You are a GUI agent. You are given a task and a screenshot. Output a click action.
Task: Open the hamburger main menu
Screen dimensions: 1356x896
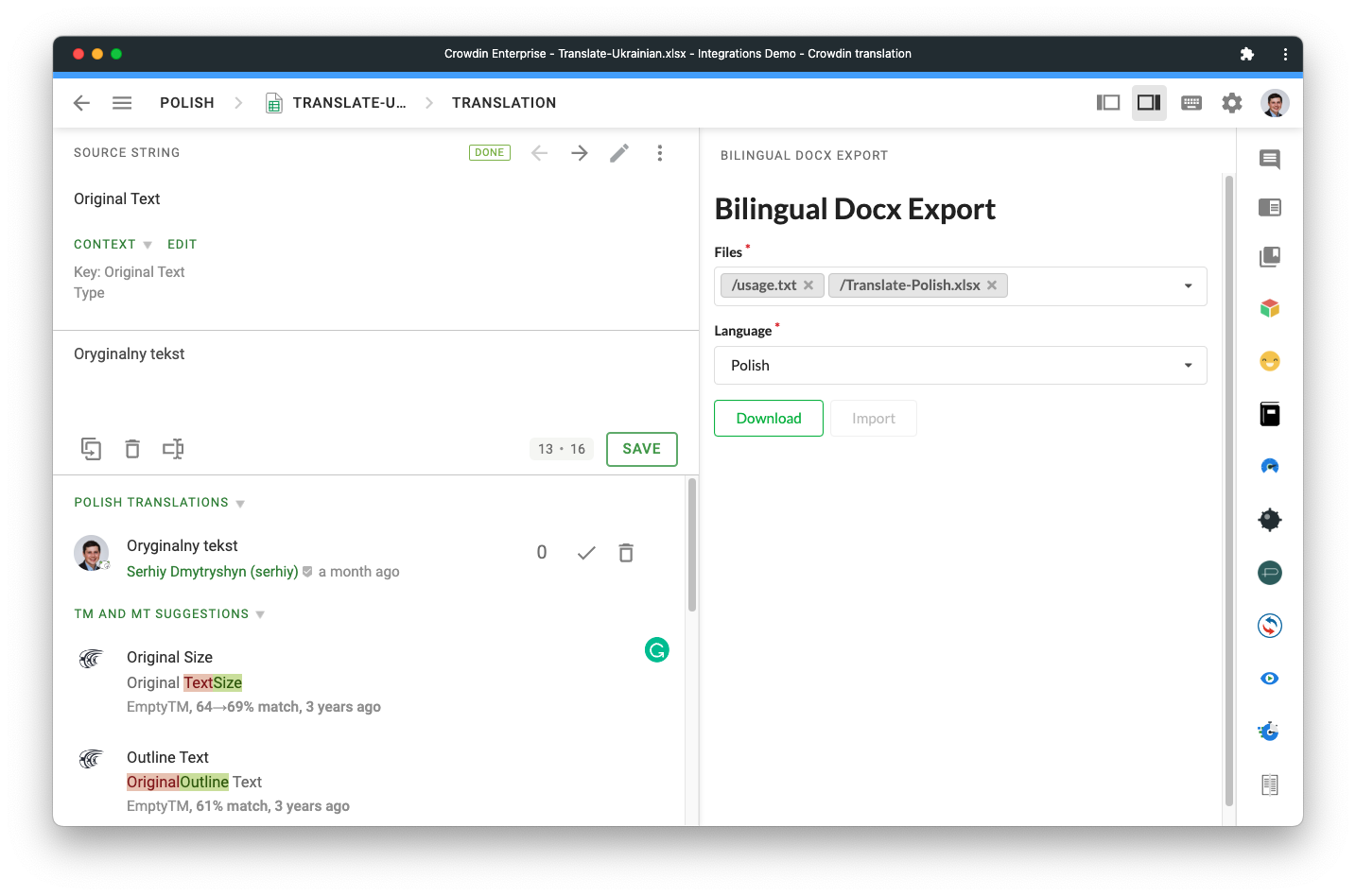tap(122, 103)
